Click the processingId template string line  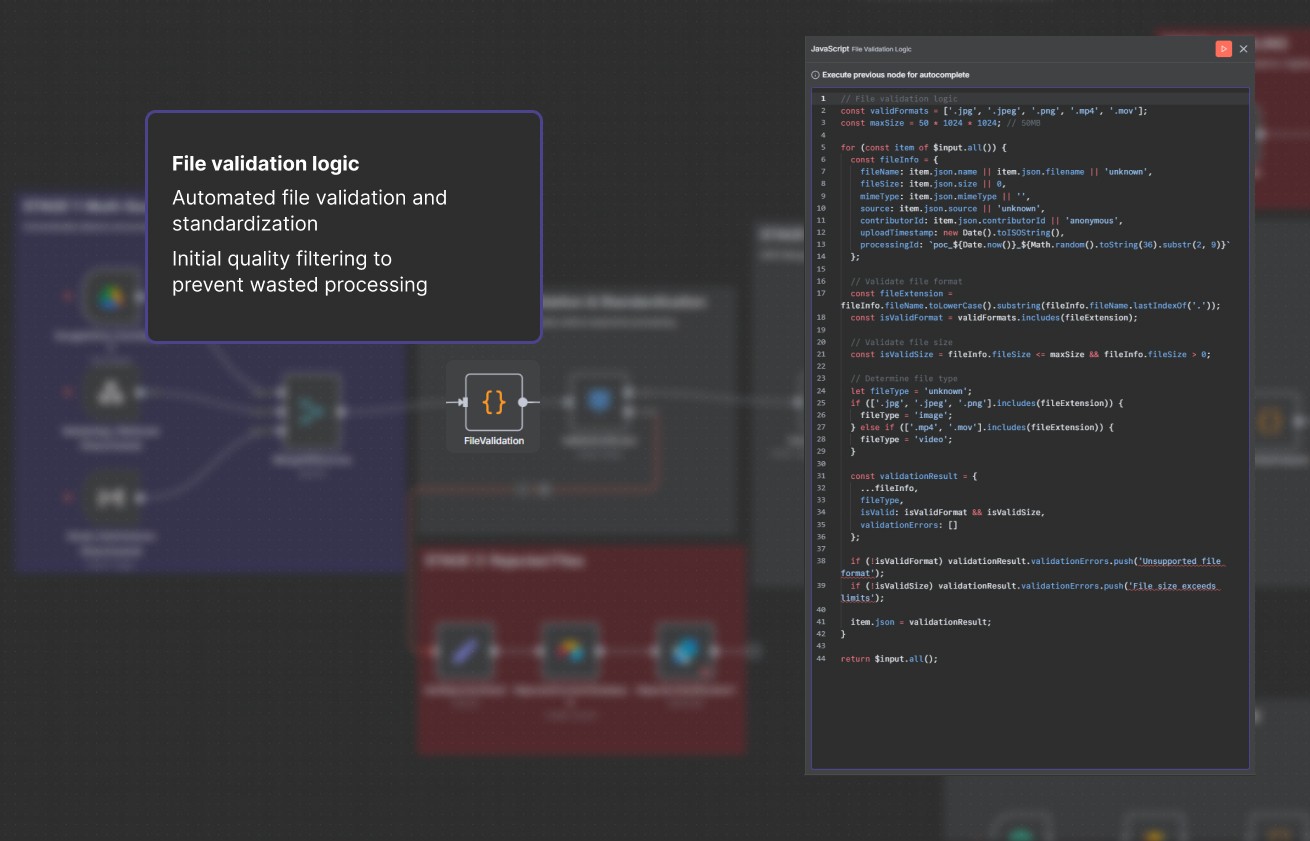click(1045, 245)
